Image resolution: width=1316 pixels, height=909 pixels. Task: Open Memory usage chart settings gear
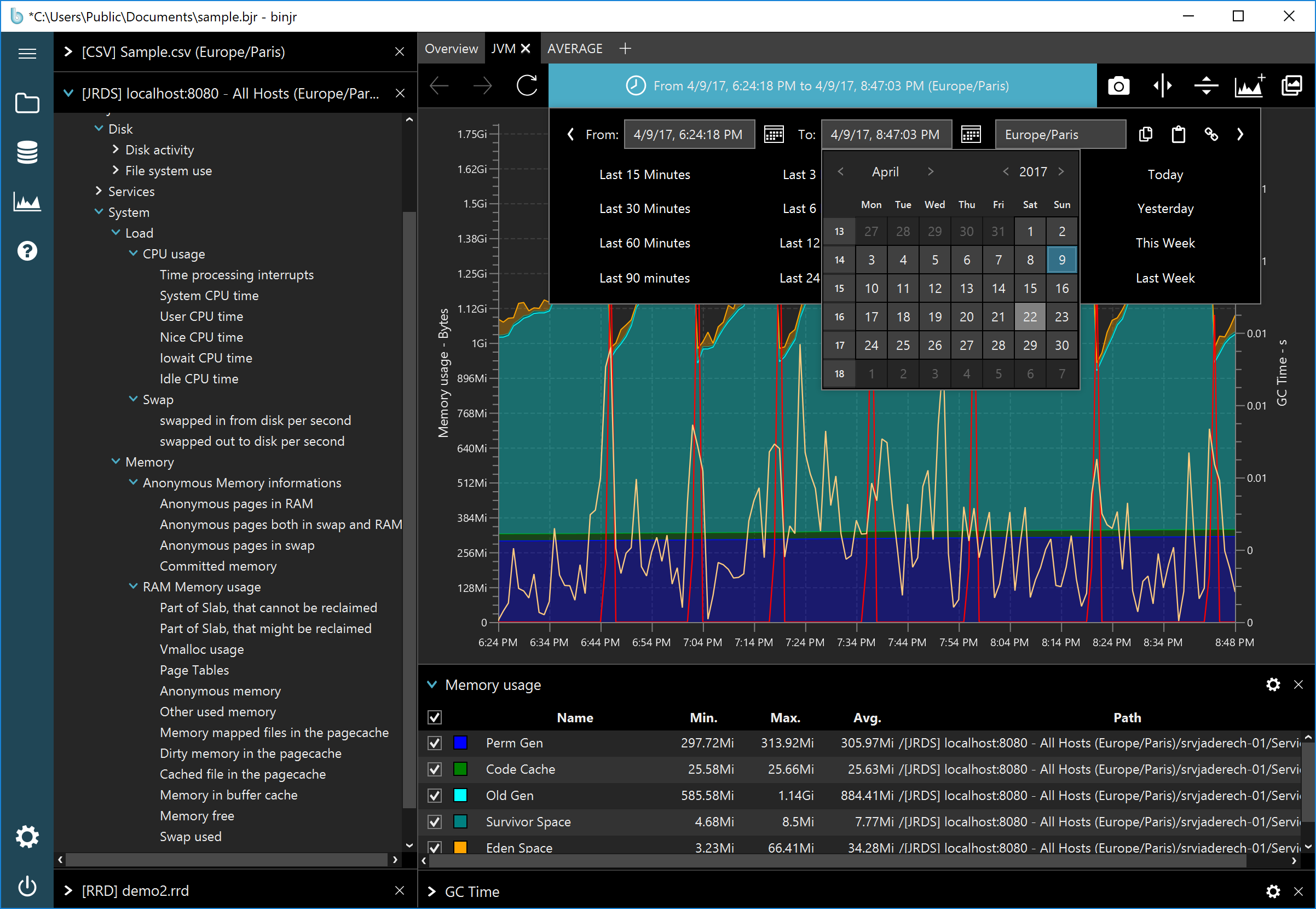(x=1273, y=684)
